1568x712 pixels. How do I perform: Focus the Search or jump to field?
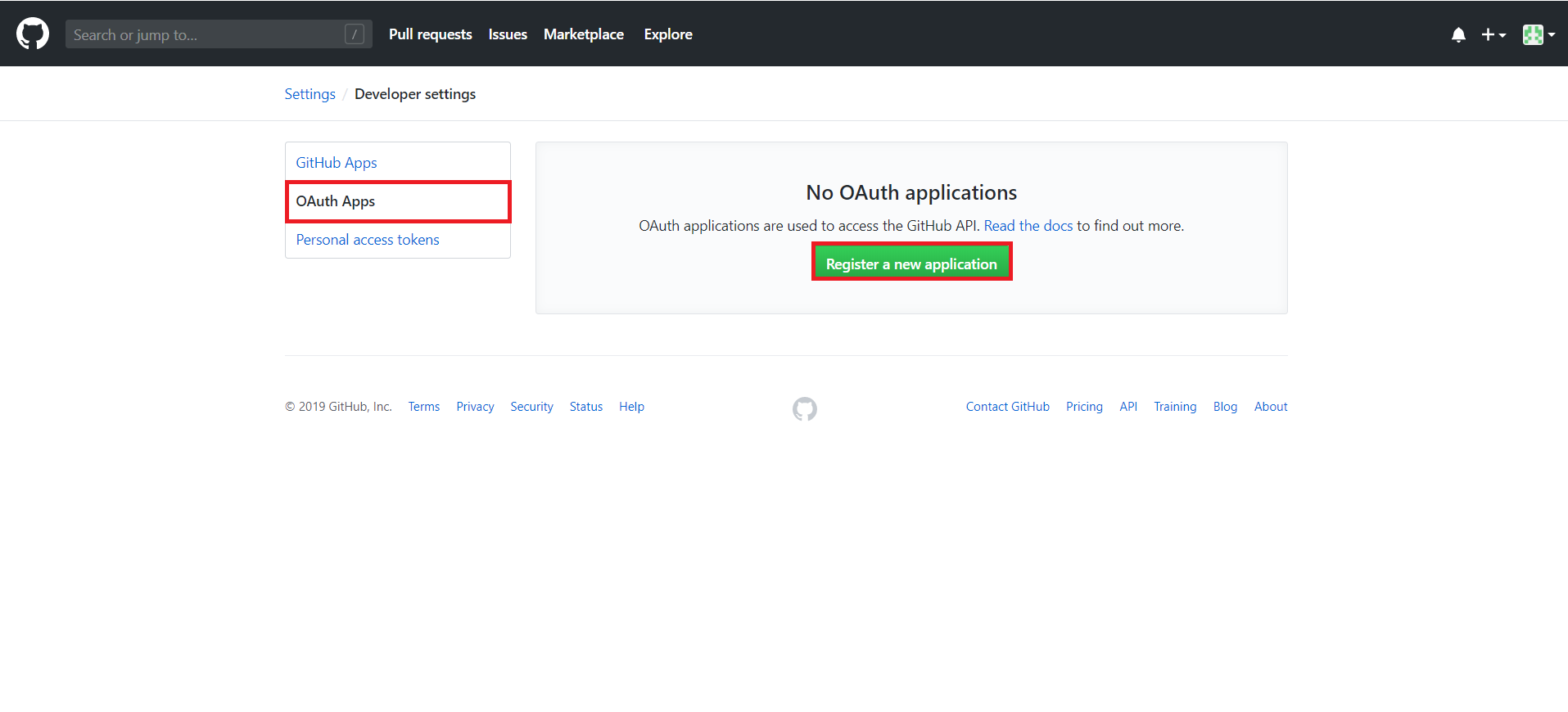click(x=219, y=34)
